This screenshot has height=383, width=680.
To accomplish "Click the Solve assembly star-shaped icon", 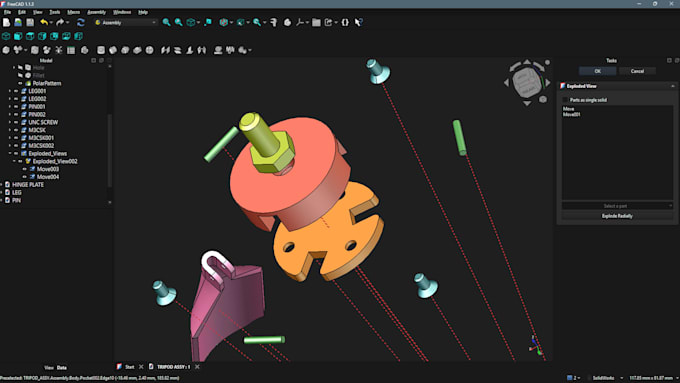I will tap(59, 50).
